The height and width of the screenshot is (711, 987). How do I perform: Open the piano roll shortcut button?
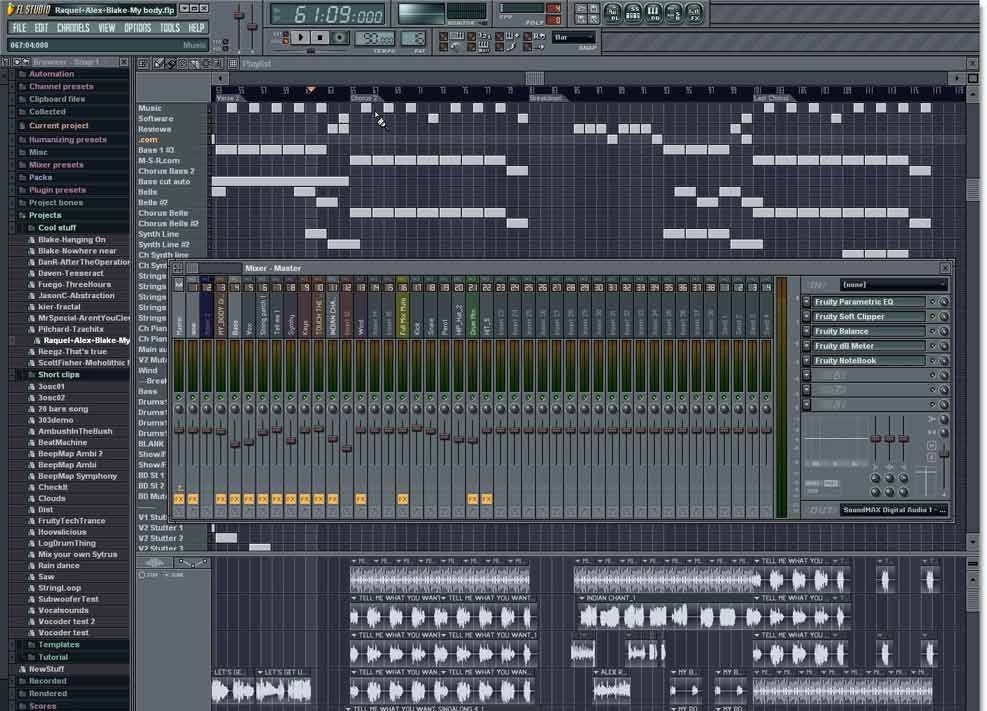pos(653,13)
